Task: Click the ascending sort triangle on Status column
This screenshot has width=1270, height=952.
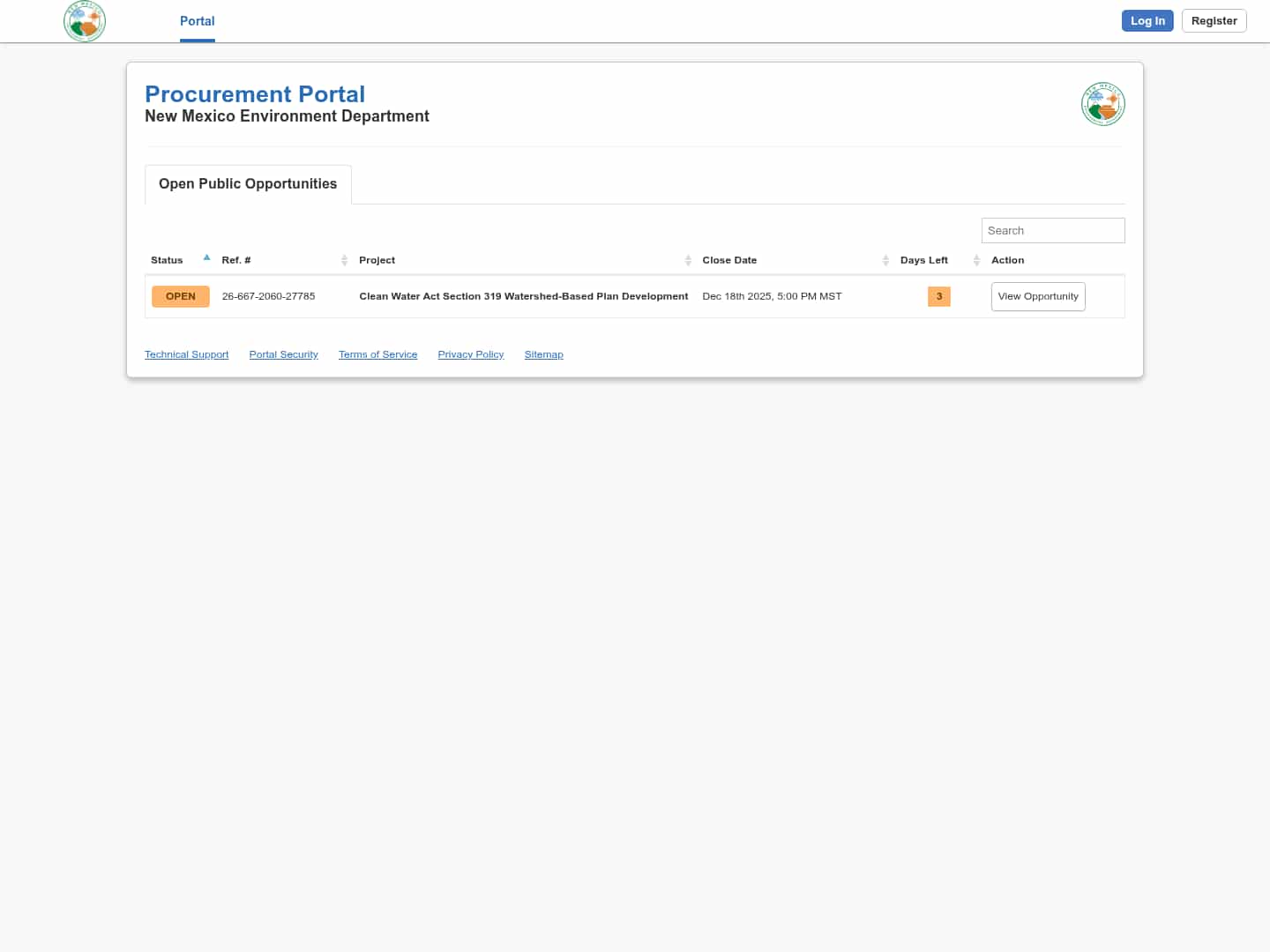Action: tap(205, 257)
